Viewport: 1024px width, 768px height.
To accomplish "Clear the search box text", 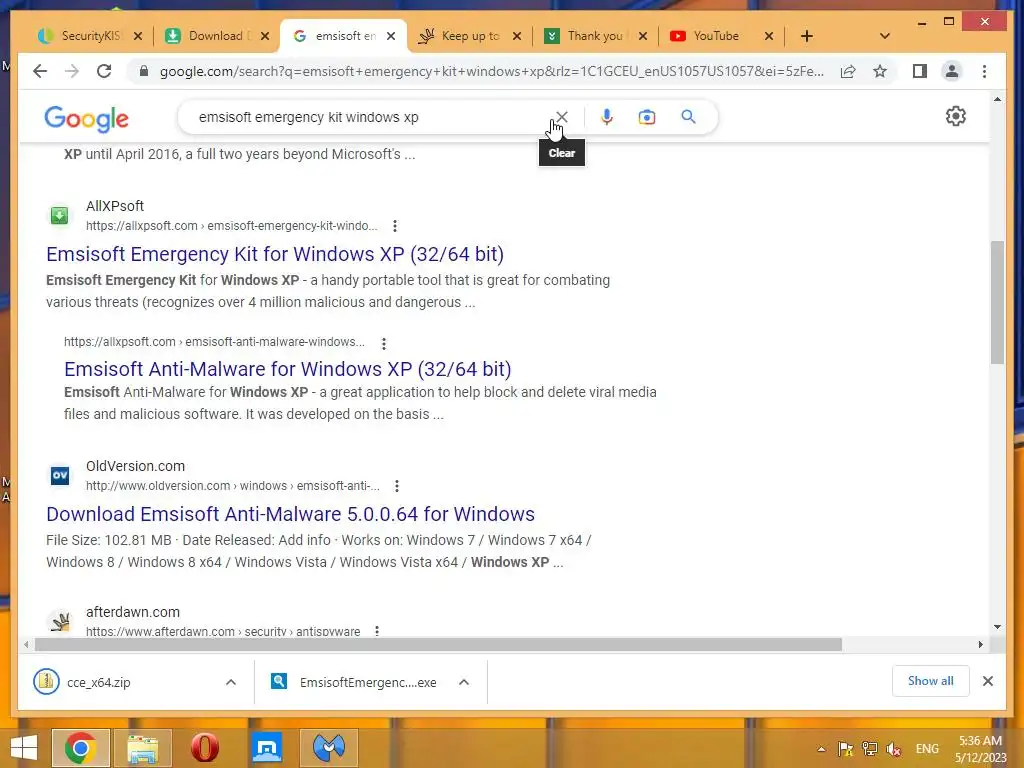I will [562, 117].
